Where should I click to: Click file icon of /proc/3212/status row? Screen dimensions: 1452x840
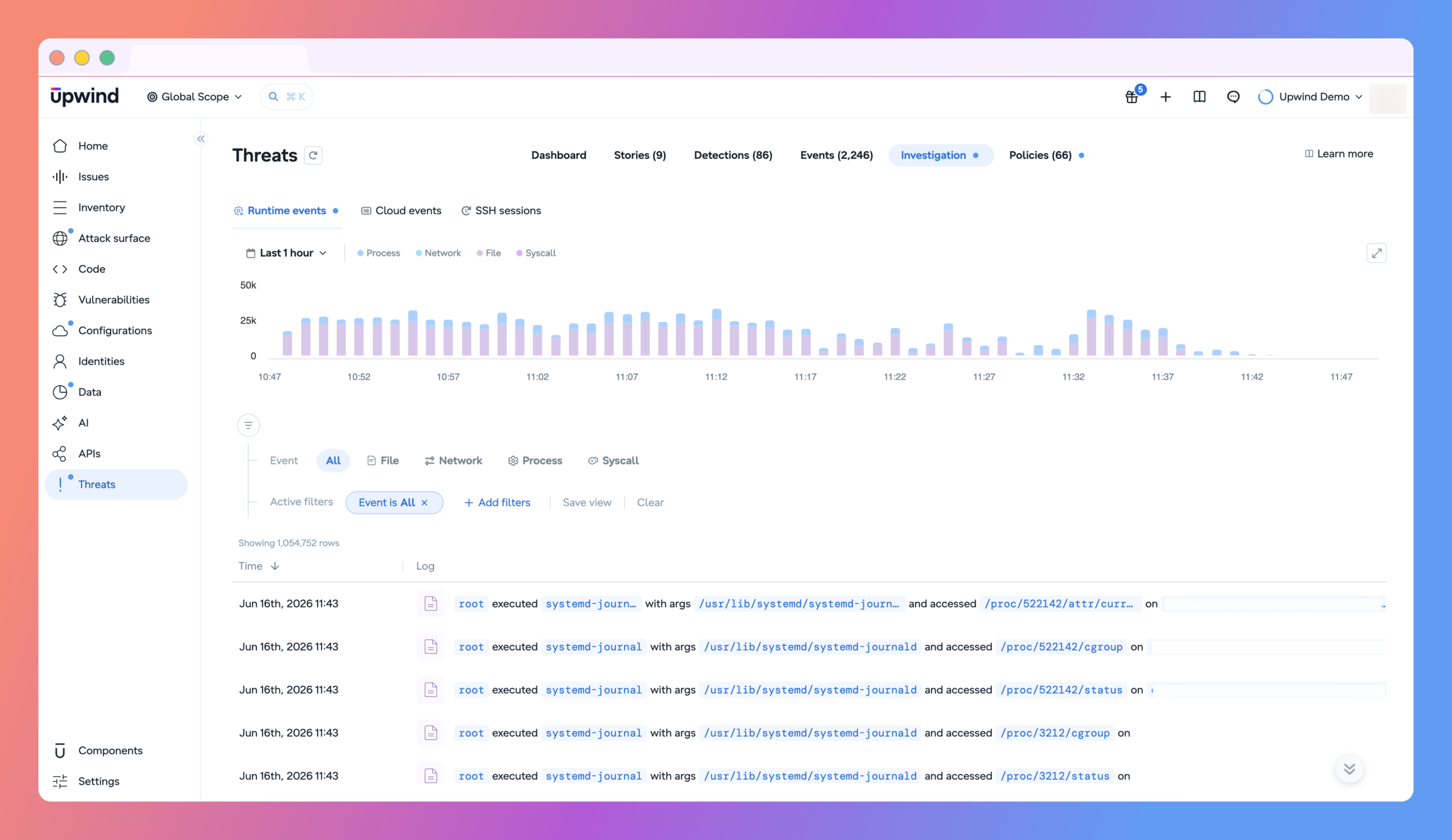[x=430, y=776]
